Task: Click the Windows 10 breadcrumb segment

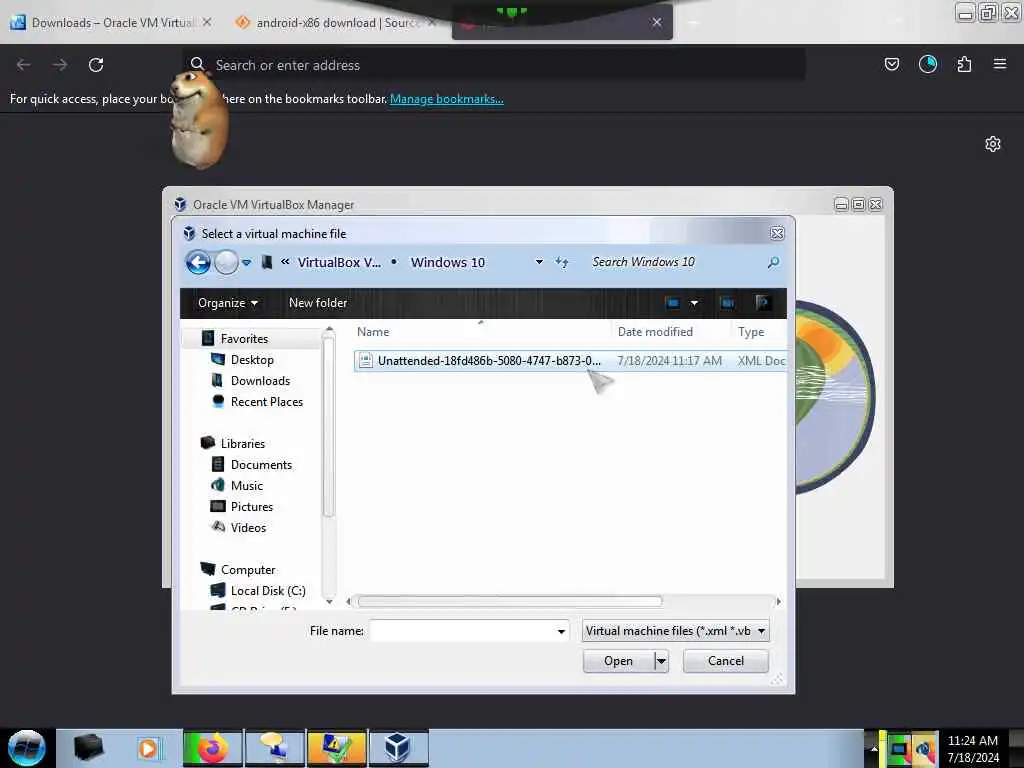Action: coord(447,262)
